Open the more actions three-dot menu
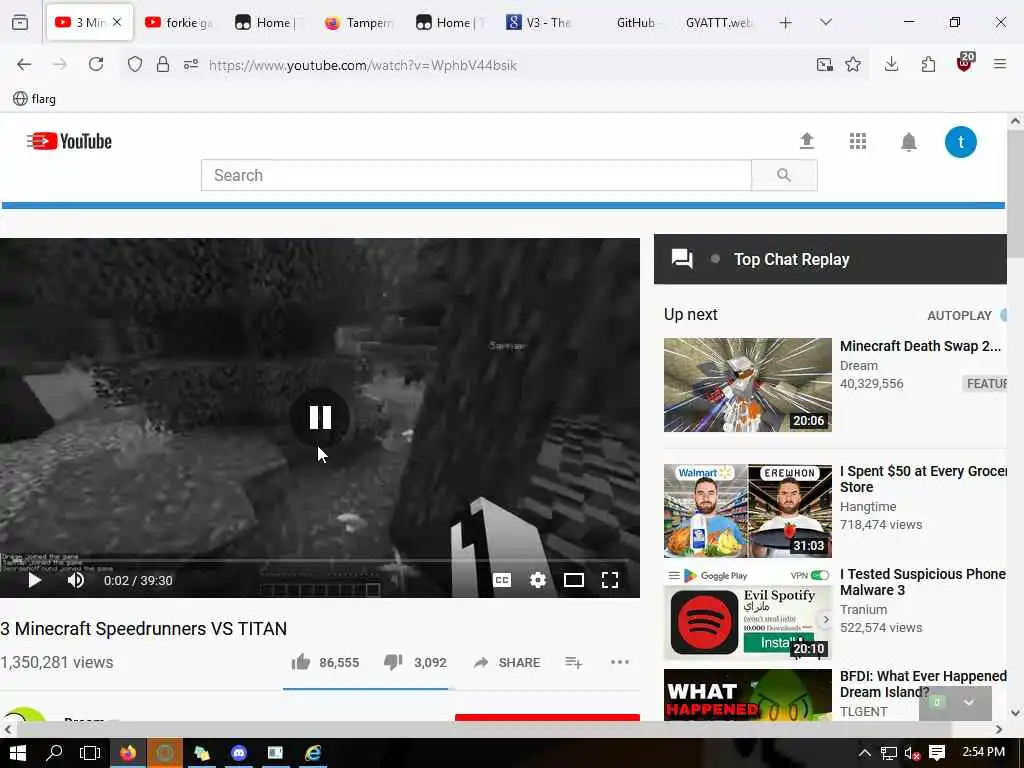This screenshot has height=768, width=1024. pyautogui.click(x=620, y=662)
